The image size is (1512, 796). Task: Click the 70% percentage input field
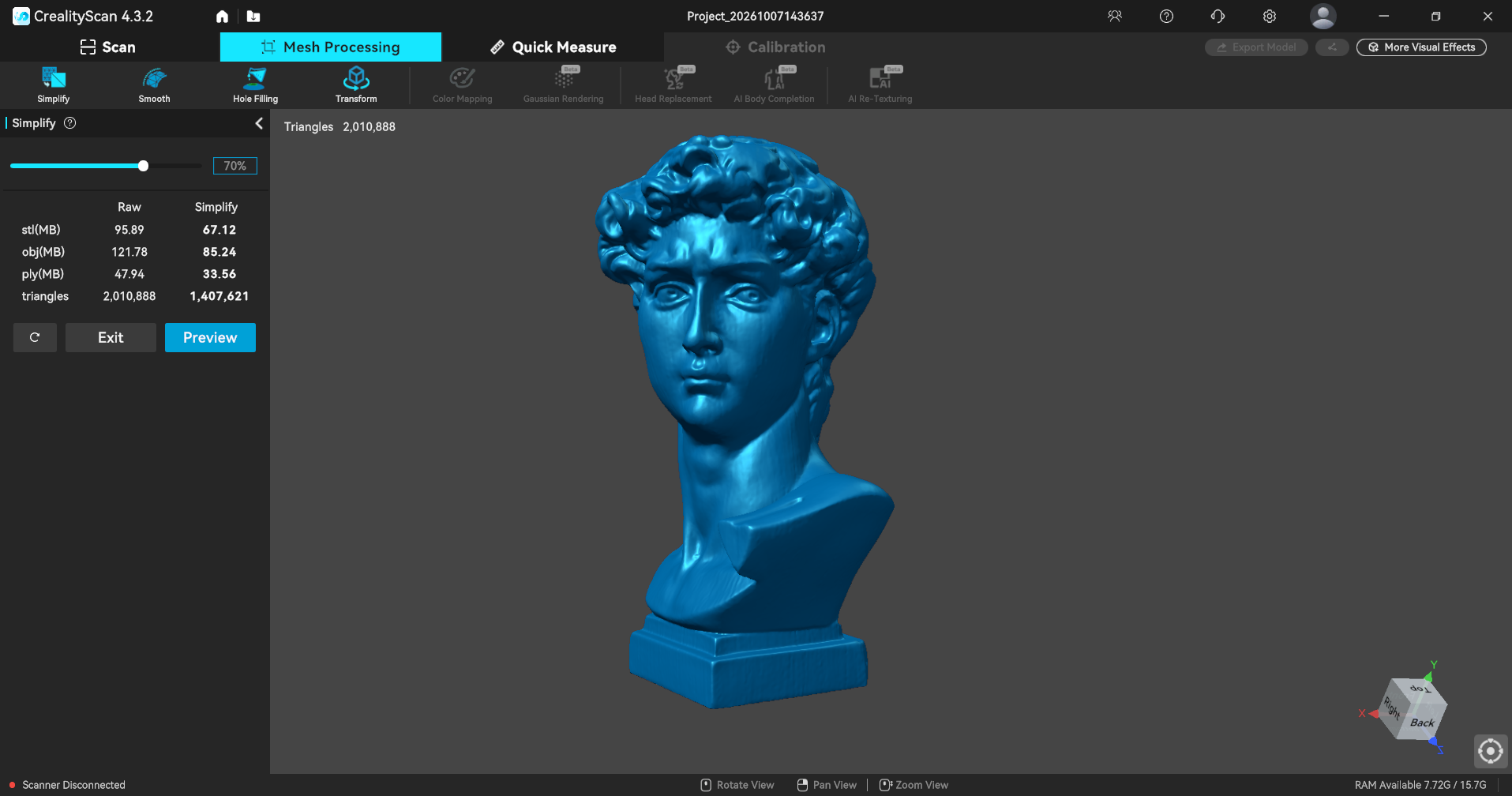point(235,166)
